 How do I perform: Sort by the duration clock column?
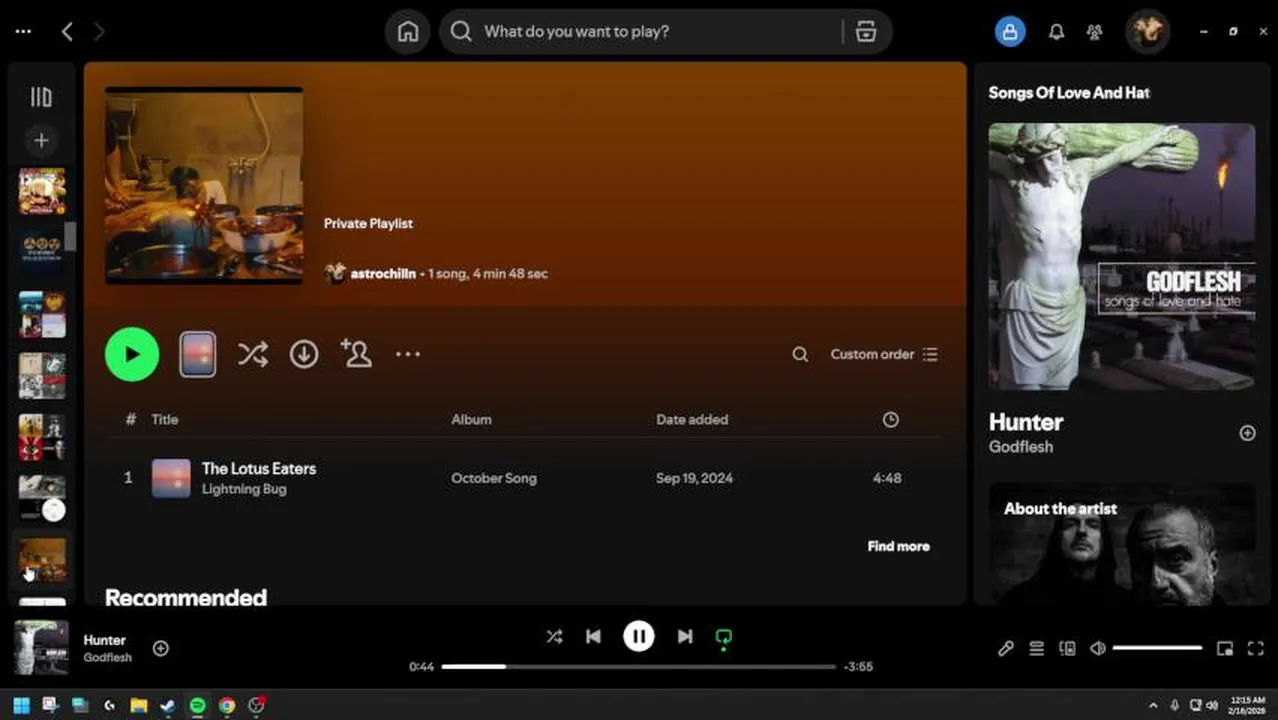[890, 420]
